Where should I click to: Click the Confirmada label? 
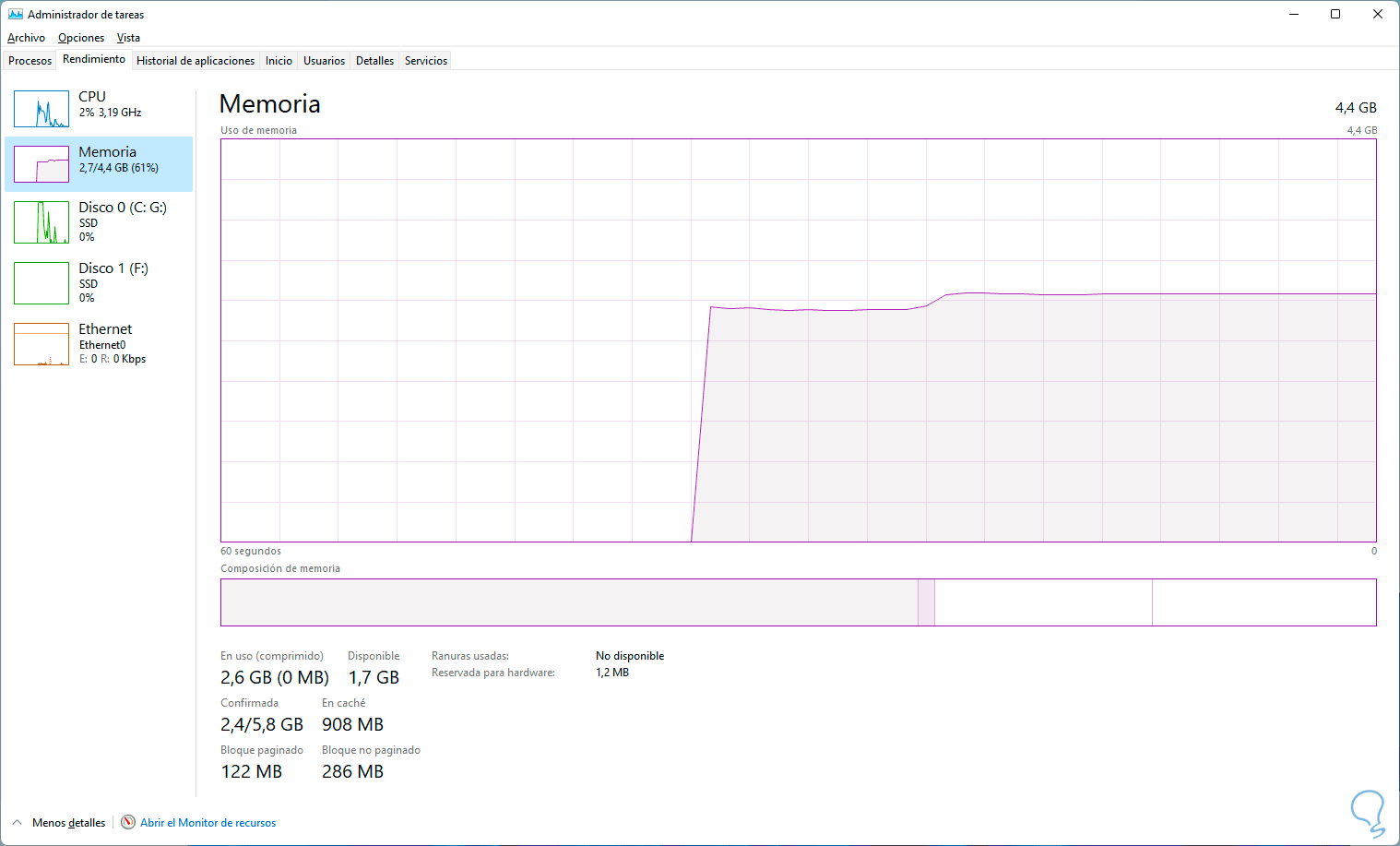point(249,703)
